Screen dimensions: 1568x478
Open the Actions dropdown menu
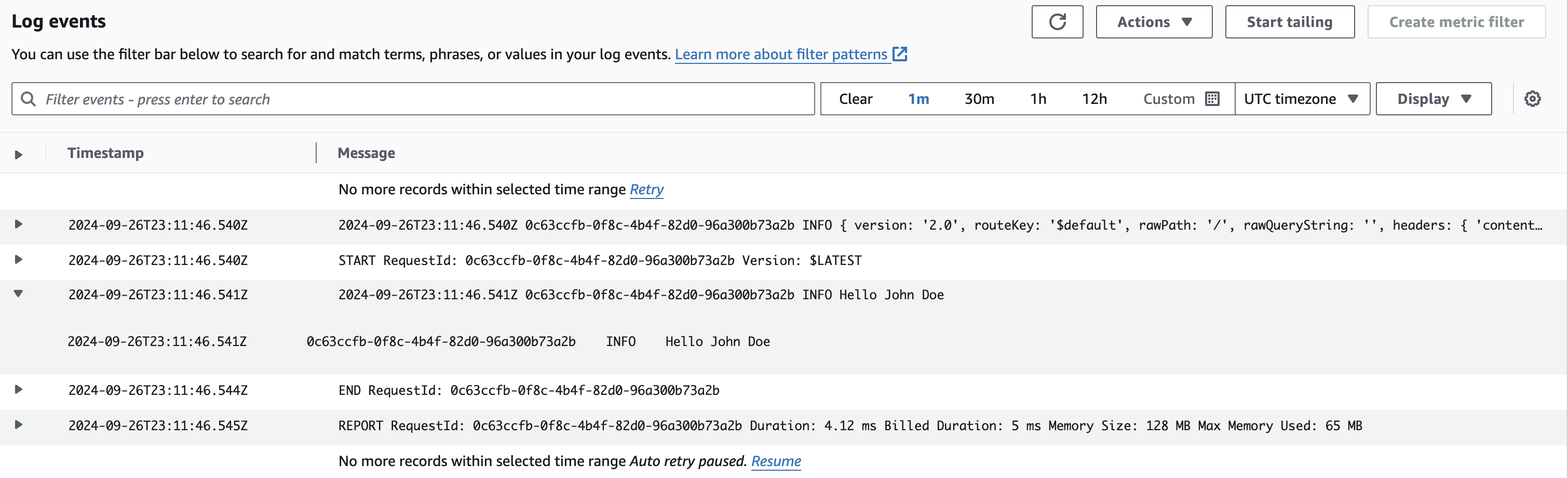(x=1154, y=22)
